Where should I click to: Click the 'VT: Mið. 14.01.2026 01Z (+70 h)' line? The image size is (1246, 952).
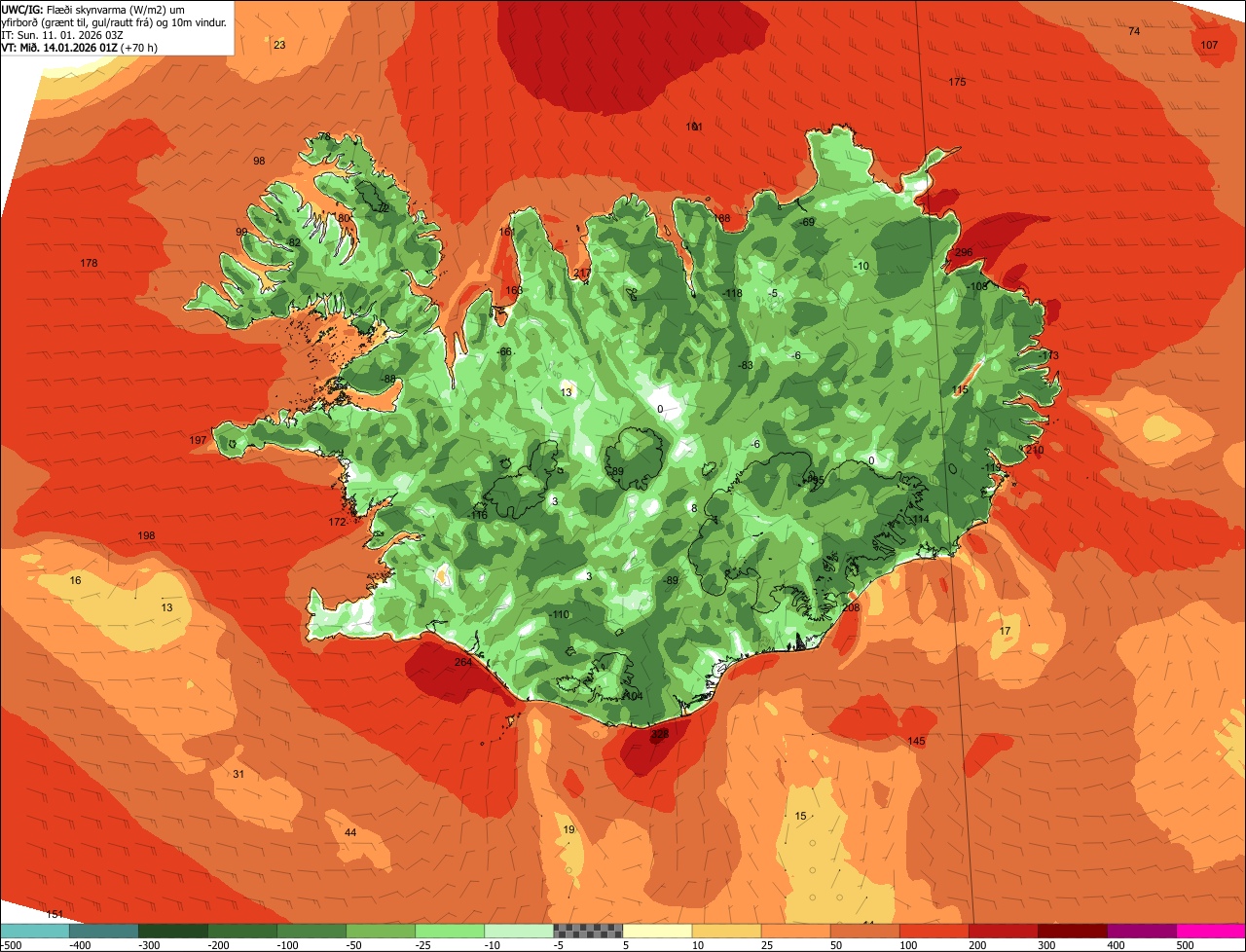coord(80,48)
